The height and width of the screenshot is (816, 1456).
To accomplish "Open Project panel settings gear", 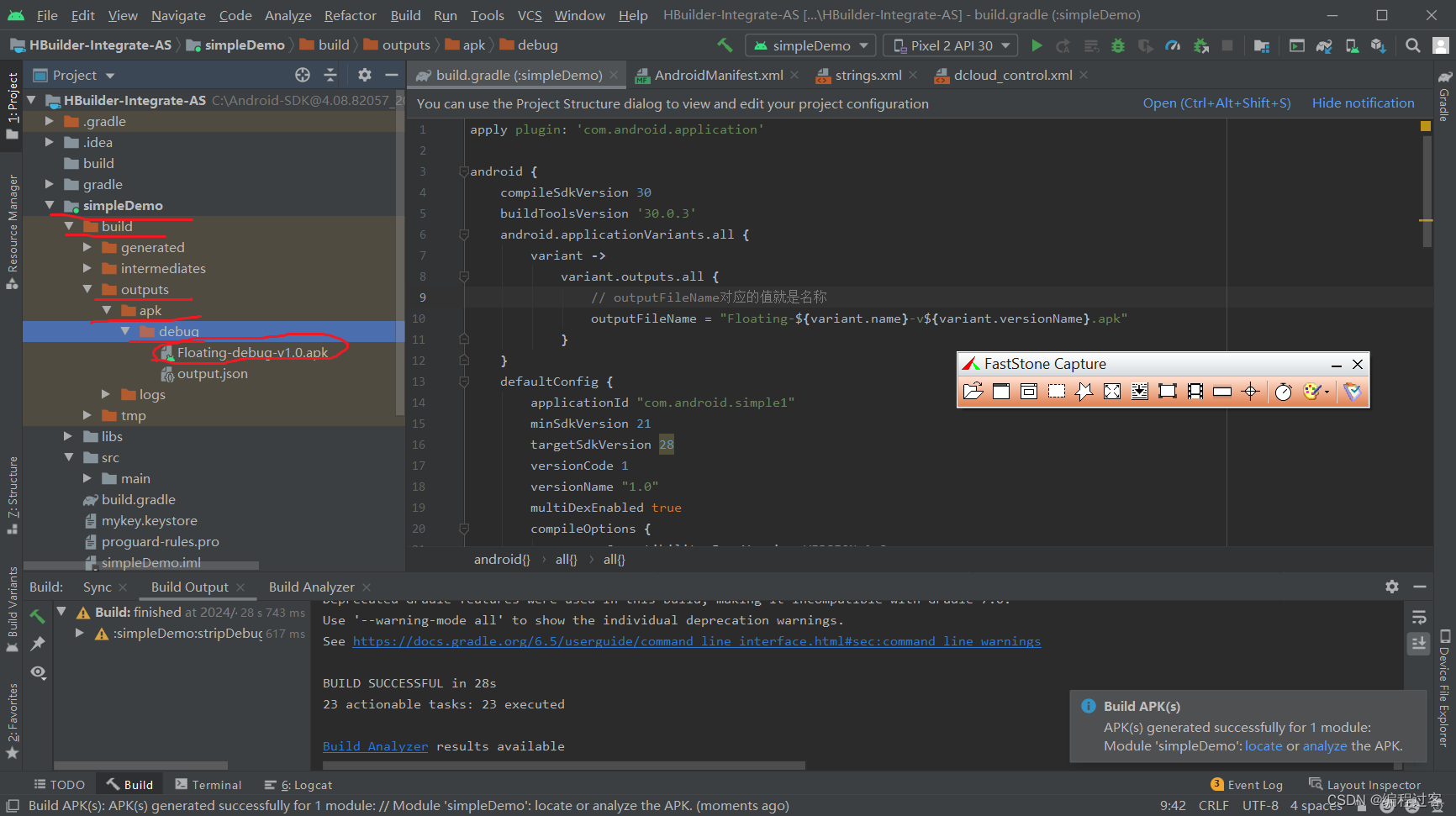I will click(x=364, y=75).
